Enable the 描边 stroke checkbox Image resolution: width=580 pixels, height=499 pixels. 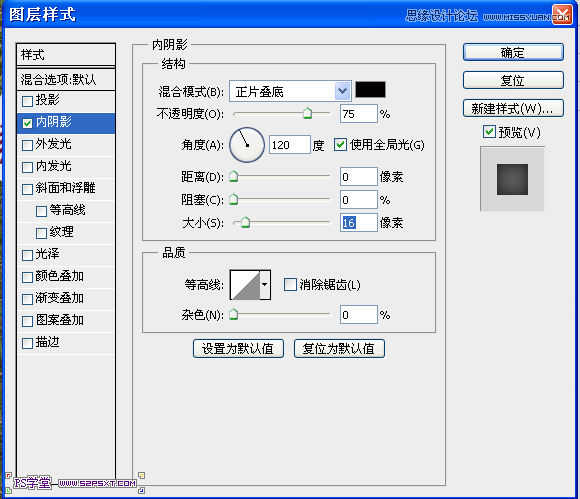pos(27,343)
